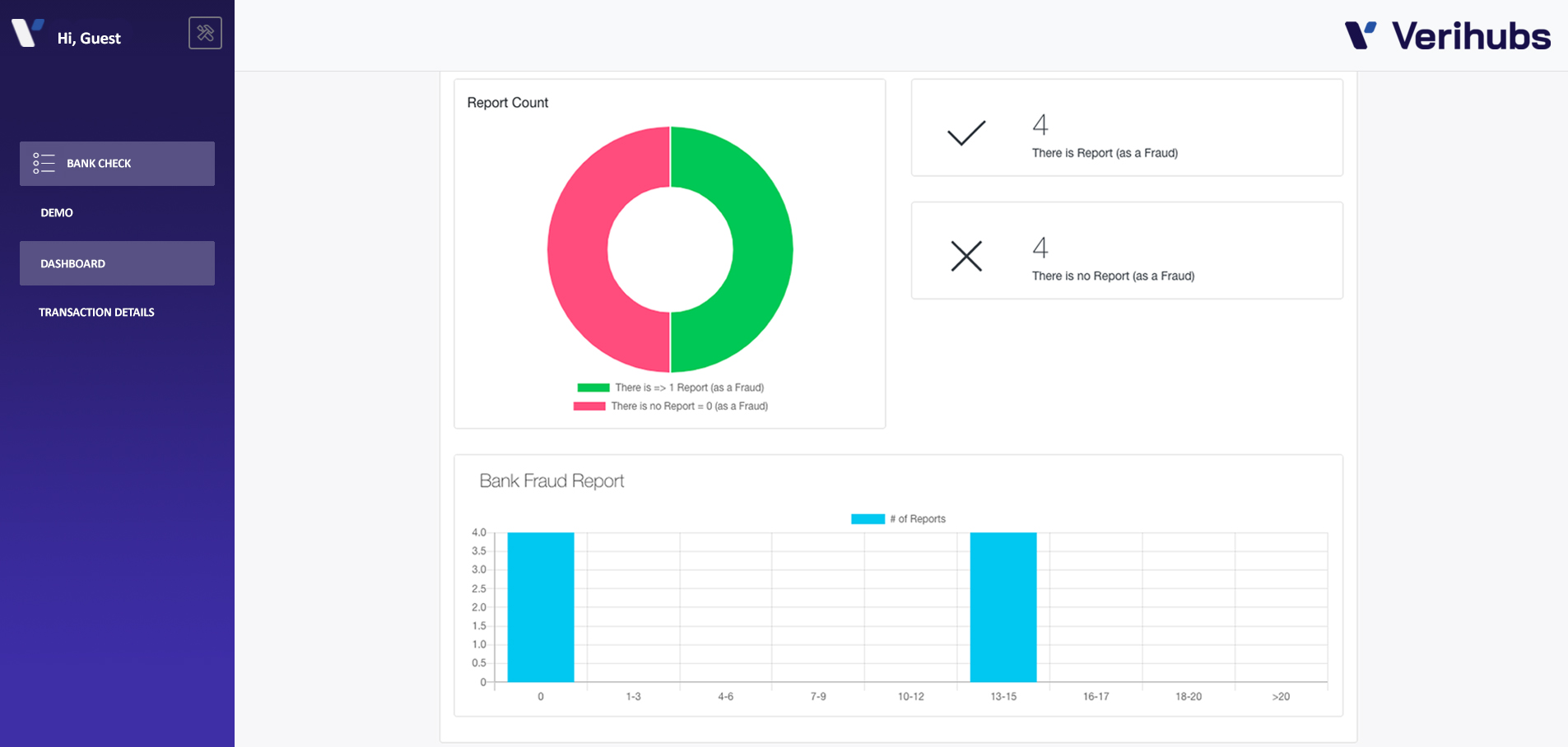Click the checkmark icon in report card
This screenshot has height=747, width=1568.
[x=966, y=133]
